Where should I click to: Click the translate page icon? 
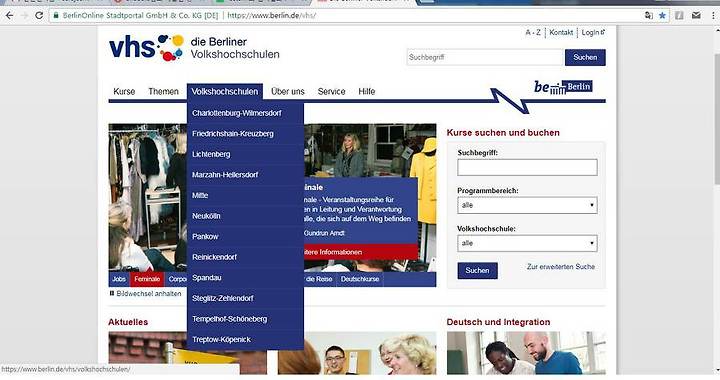point(649,15)
